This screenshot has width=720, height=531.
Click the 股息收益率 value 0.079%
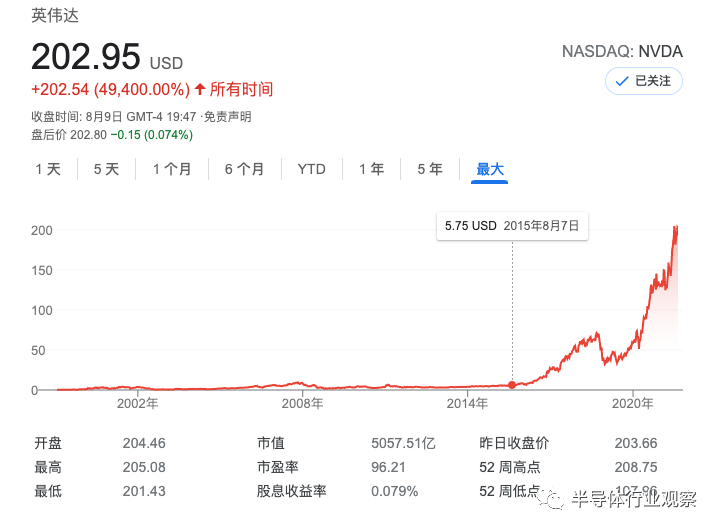[394, 491]
